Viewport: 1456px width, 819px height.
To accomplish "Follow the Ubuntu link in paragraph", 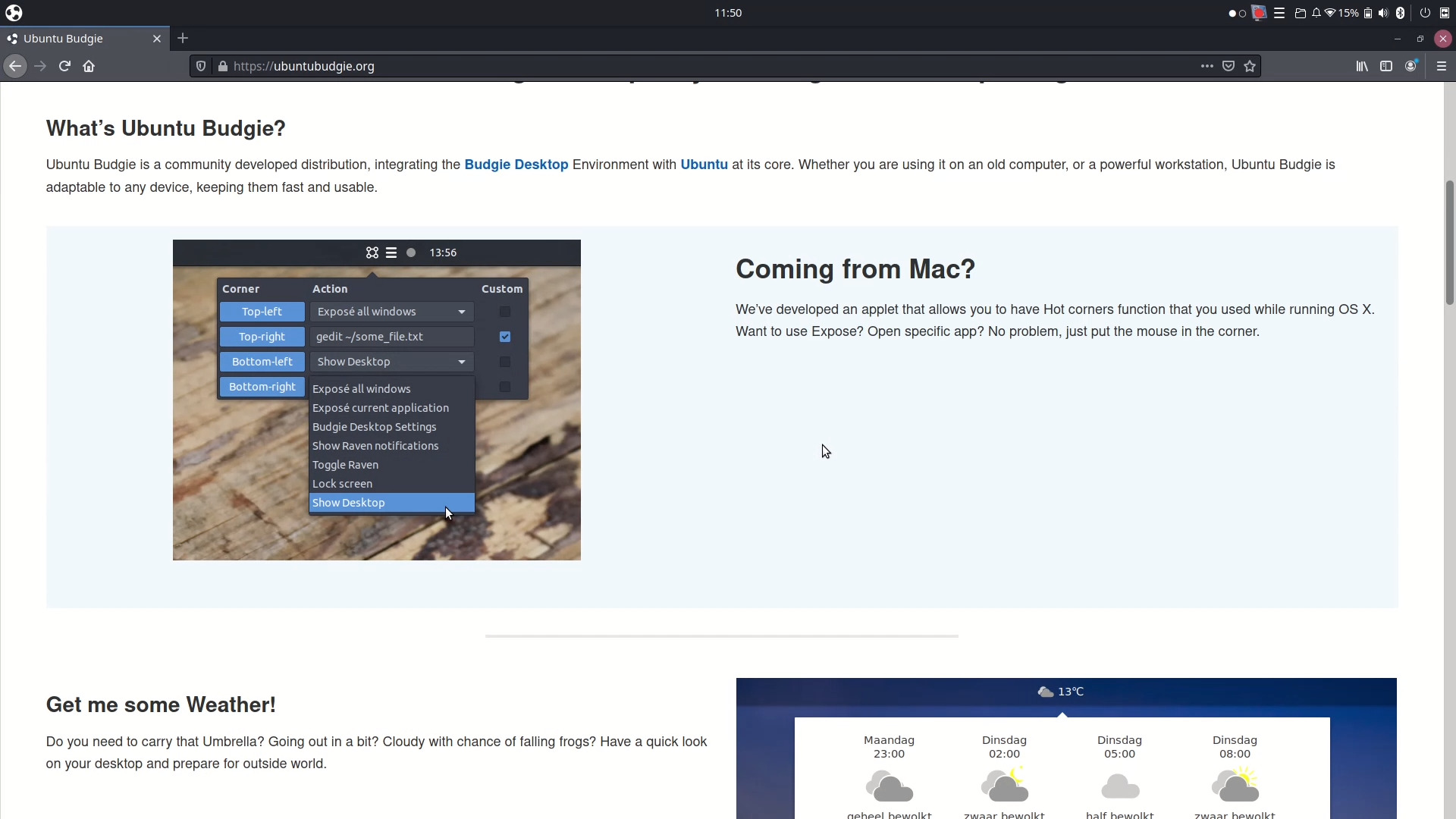I will pos(704,165).
